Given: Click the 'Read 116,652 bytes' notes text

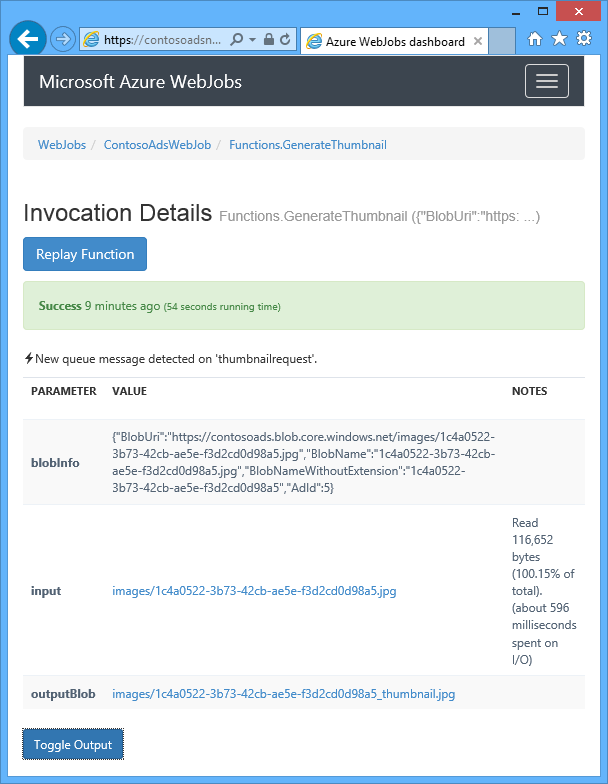Looking at the screenshot, I should [x=544, y=591].
